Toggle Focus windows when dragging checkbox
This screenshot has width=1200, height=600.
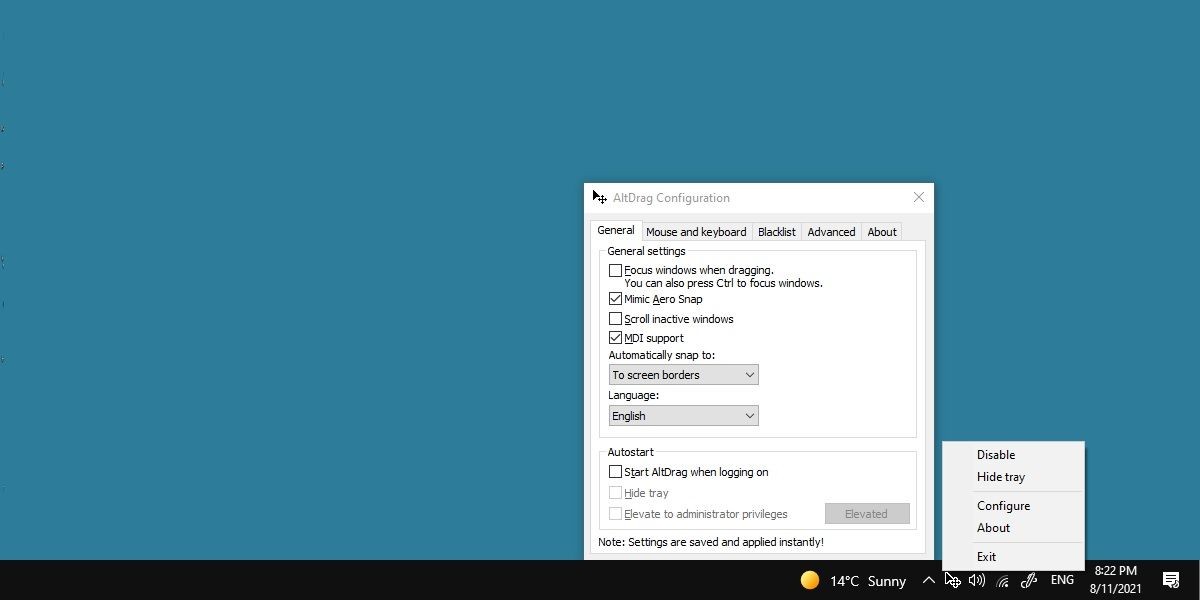[615, 270]
